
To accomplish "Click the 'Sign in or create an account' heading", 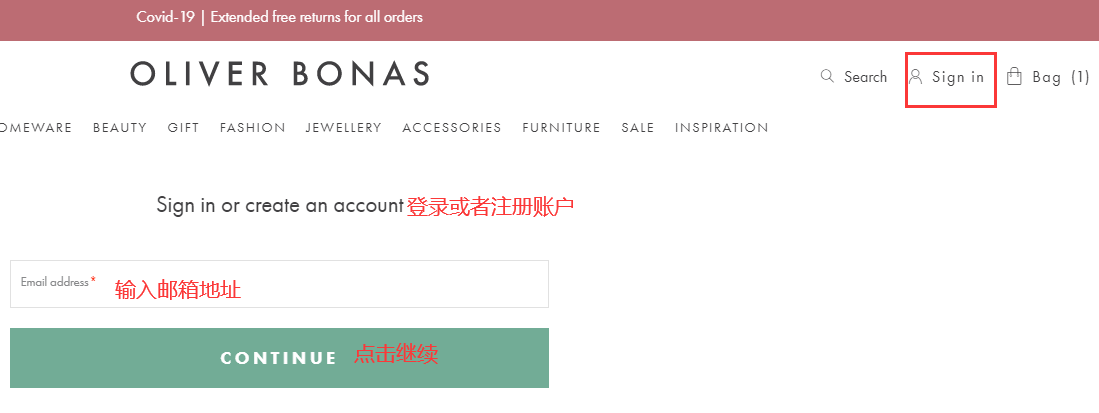I will (x=279, y=205).
